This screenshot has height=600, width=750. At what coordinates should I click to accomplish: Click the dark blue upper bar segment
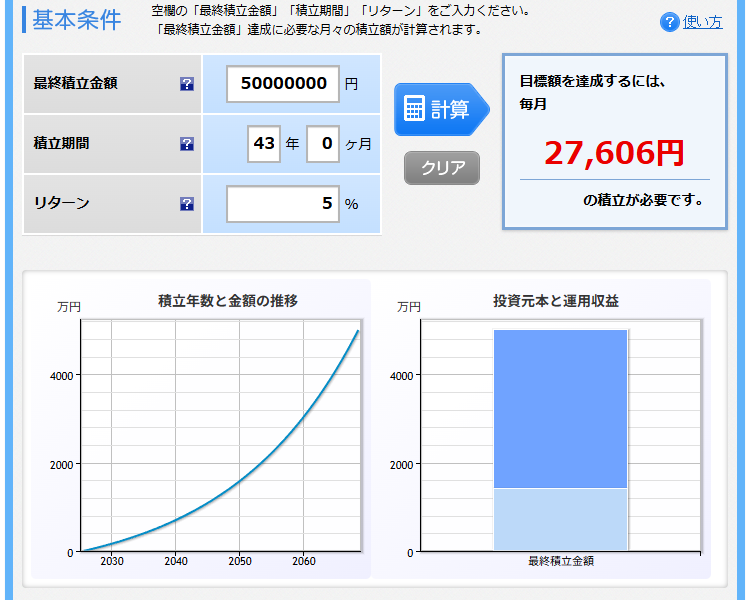pos(560,408)
